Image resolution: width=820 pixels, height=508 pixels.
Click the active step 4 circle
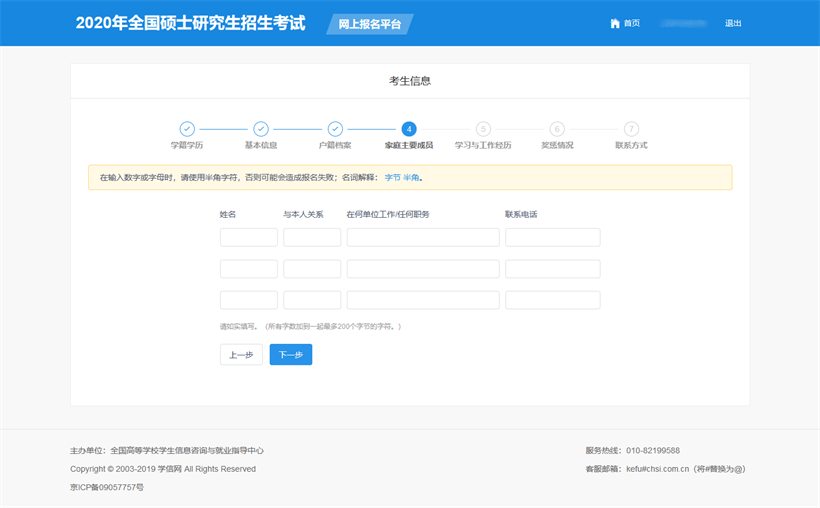409,128
